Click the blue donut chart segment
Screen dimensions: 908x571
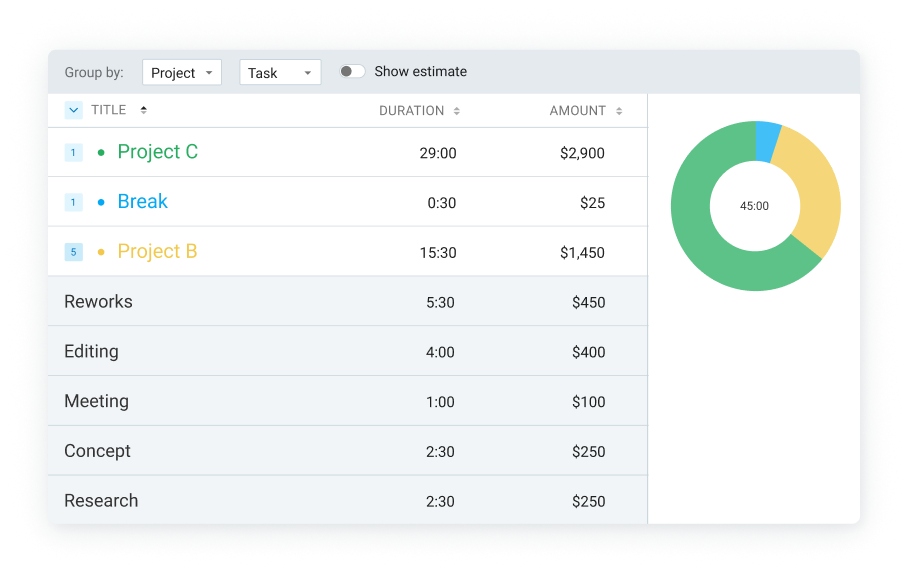767,141
